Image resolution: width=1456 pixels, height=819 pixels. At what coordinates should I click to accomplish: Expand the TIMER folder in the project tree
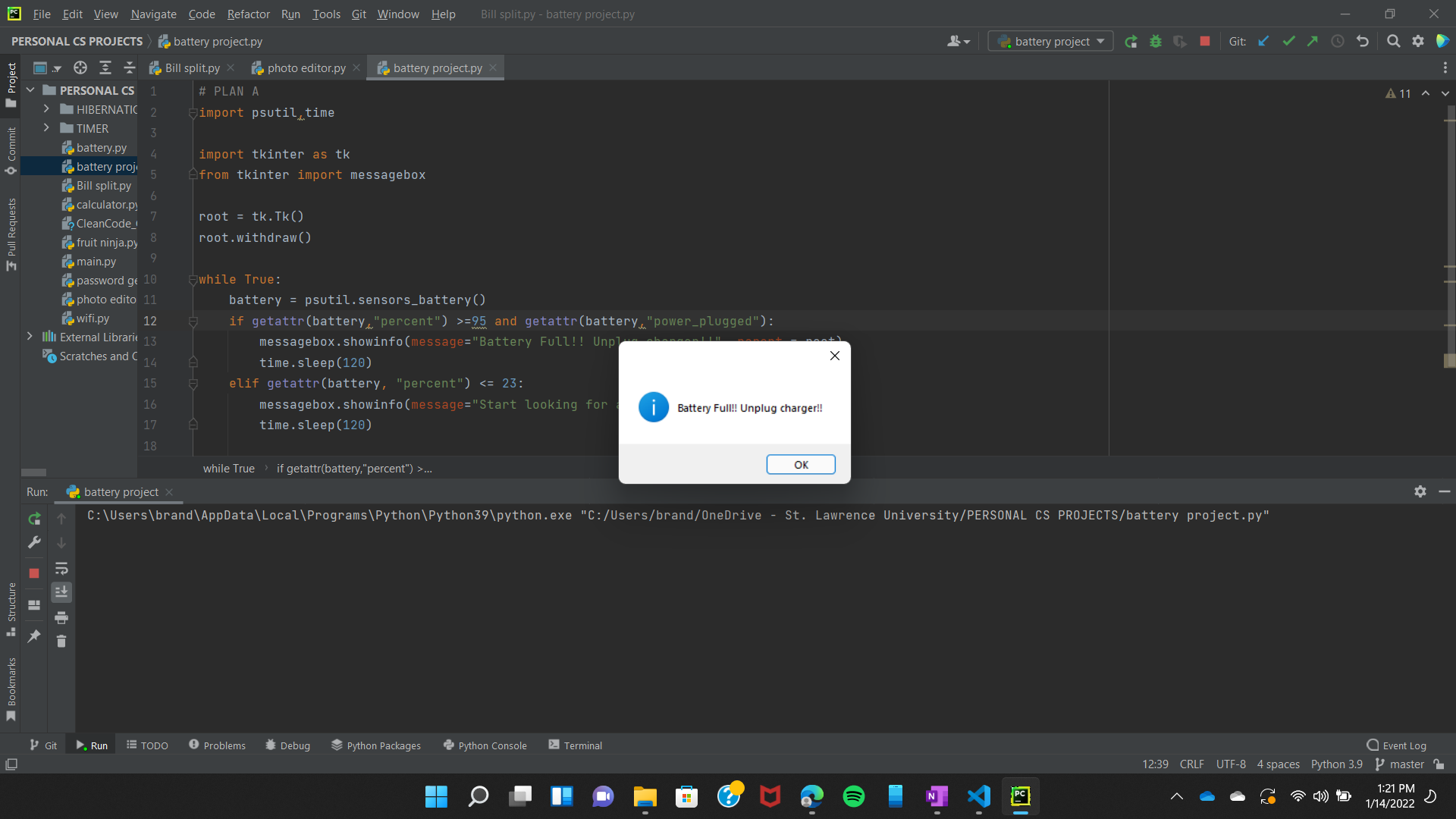click(x=46, y=128)
